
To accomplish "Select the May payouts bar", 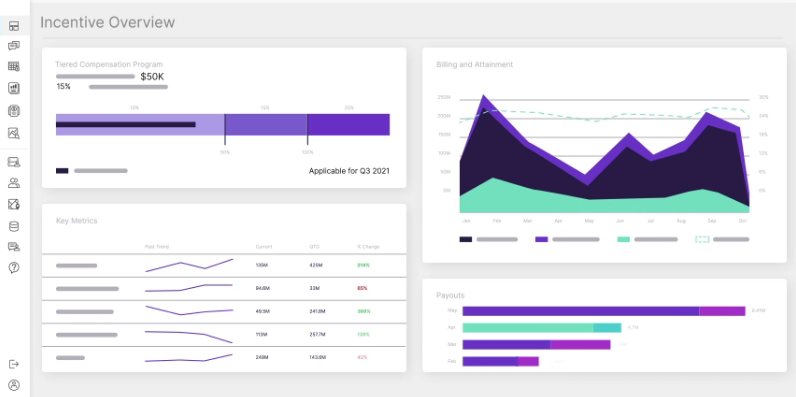I will tap(604, 311).
